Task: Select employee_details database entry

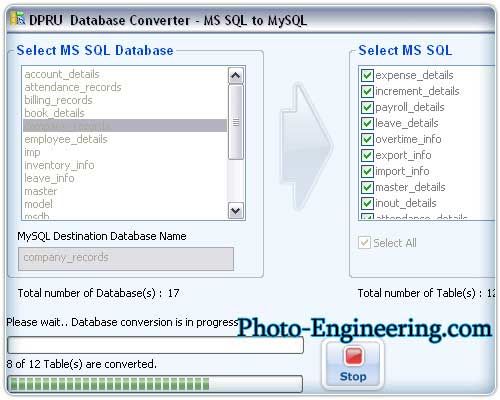Action: tap(66, 139)
